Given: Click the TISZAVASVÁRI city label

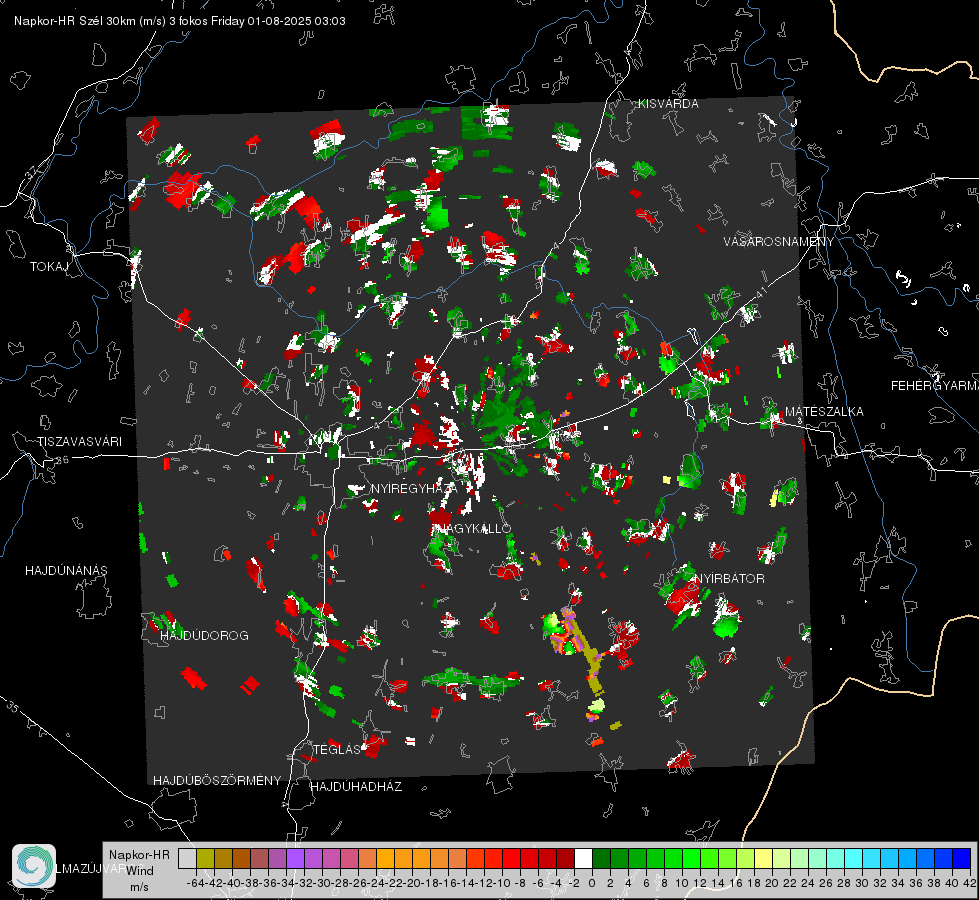Looking at the screenshot, I should coord(79,442).
